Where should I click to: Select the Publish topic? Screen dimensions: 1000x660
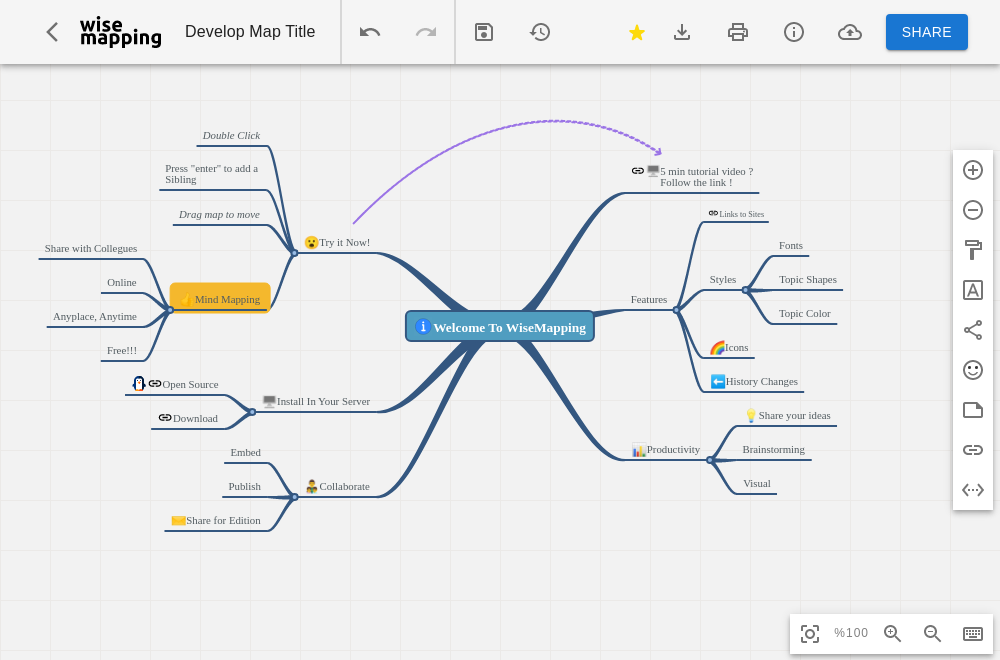coord(245,487)
